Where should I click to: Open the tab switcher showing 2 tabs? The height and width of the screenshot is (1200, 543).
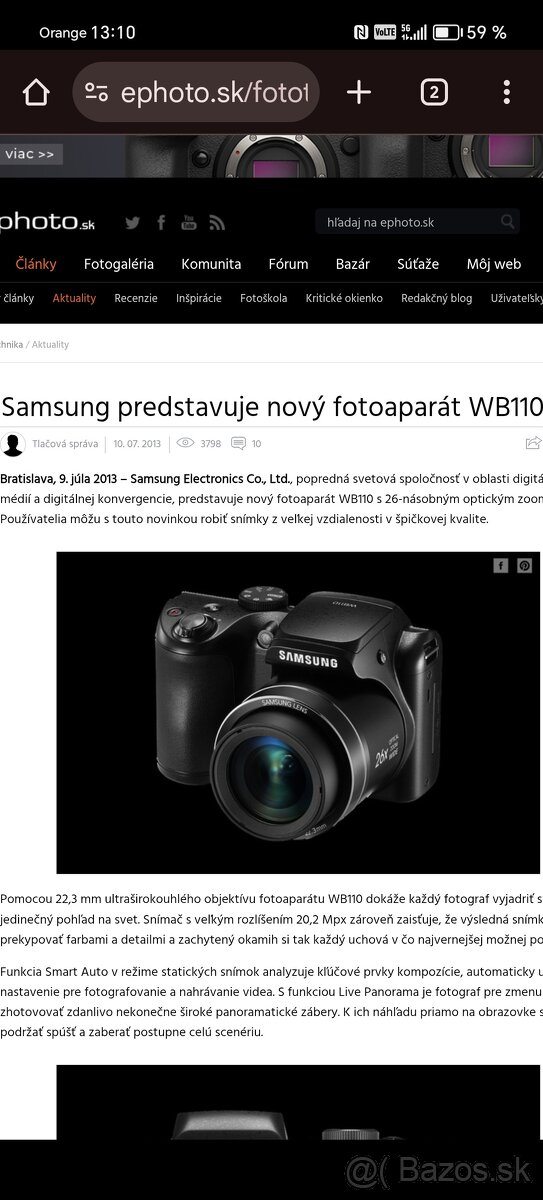pos(433,93)
